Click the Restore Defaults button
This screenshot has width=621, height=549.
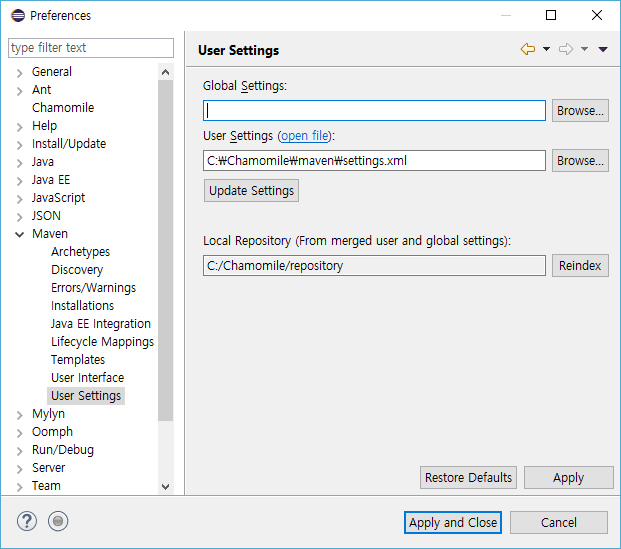coord(468,477)
